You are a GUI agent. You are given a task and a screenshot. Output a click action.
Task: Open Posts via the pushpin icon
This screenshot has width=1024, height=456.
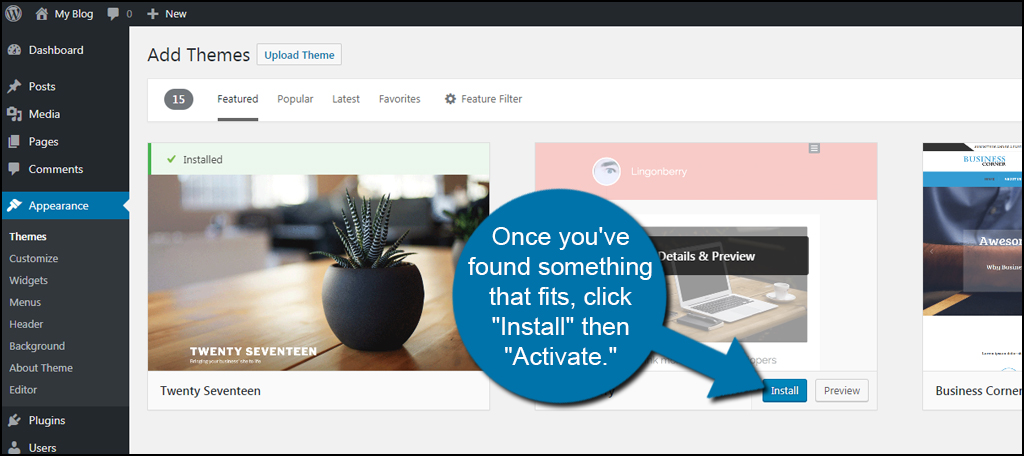[x=14, y=87]
